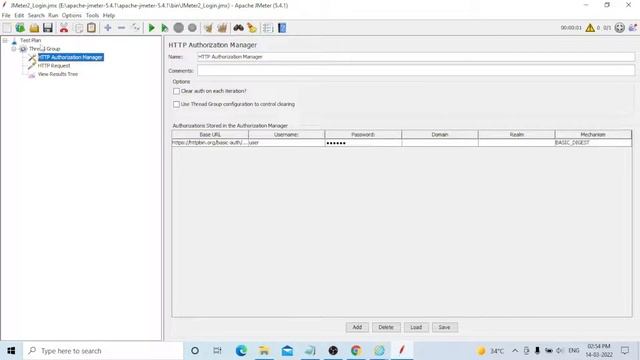640x360 pixels.
Task: Click the Mechanism cell showing BASIC_DIGEST
Action: pos(593,143)
